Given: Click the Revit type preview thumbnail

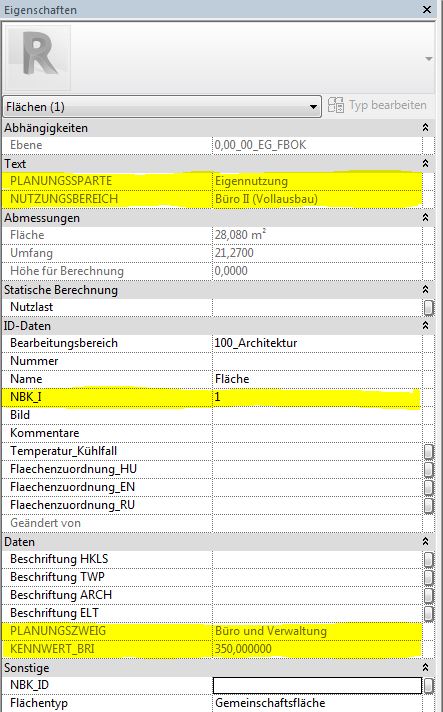Looking at the screenshot, I should 39,58.
